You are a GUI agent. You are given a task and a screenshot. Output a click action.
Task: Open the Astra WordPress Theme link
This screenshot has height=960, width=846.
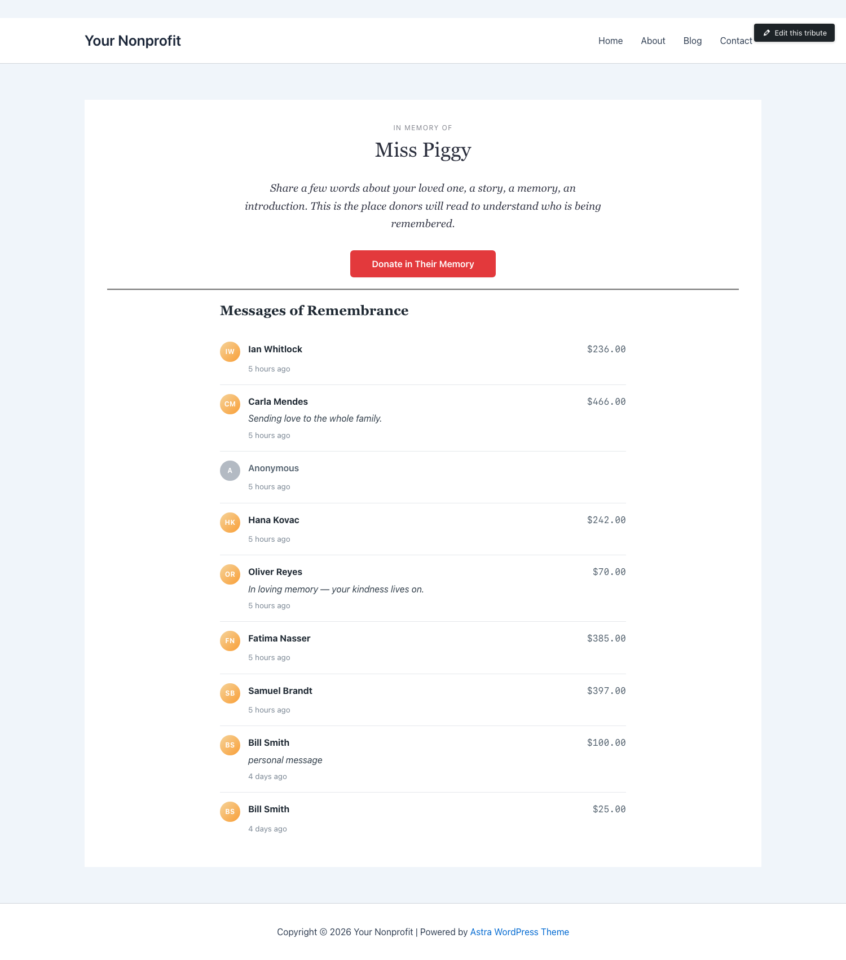(x=519, y=932)
